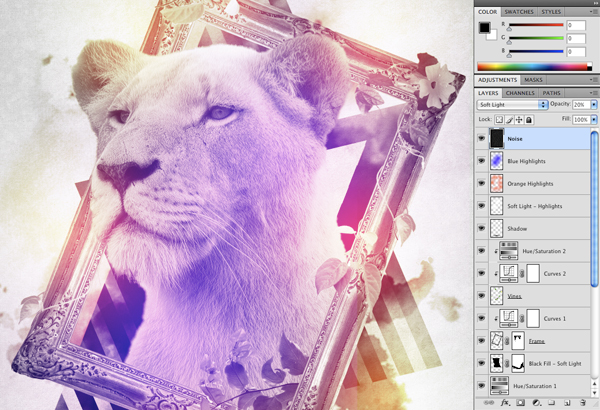
Task: Switch to the Masks tab
Action: click(533, 80)
